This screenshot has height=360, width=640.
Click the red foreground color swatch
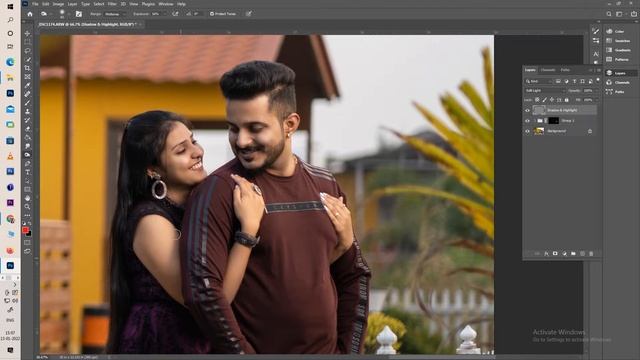(x=25, y=231)
